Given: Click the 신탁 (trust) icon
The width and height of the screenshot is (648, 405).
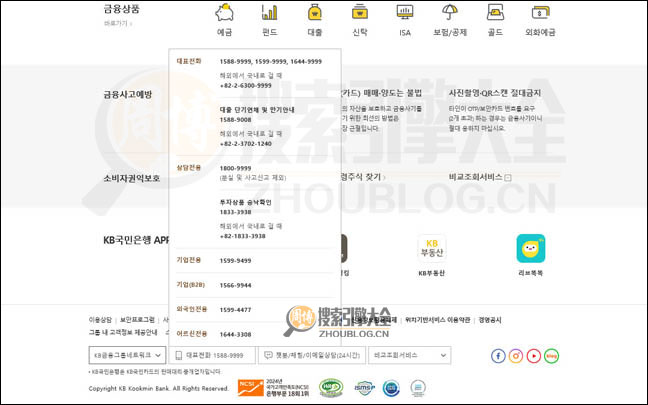Looking at the screenshot, I should [x=360, y=13].
